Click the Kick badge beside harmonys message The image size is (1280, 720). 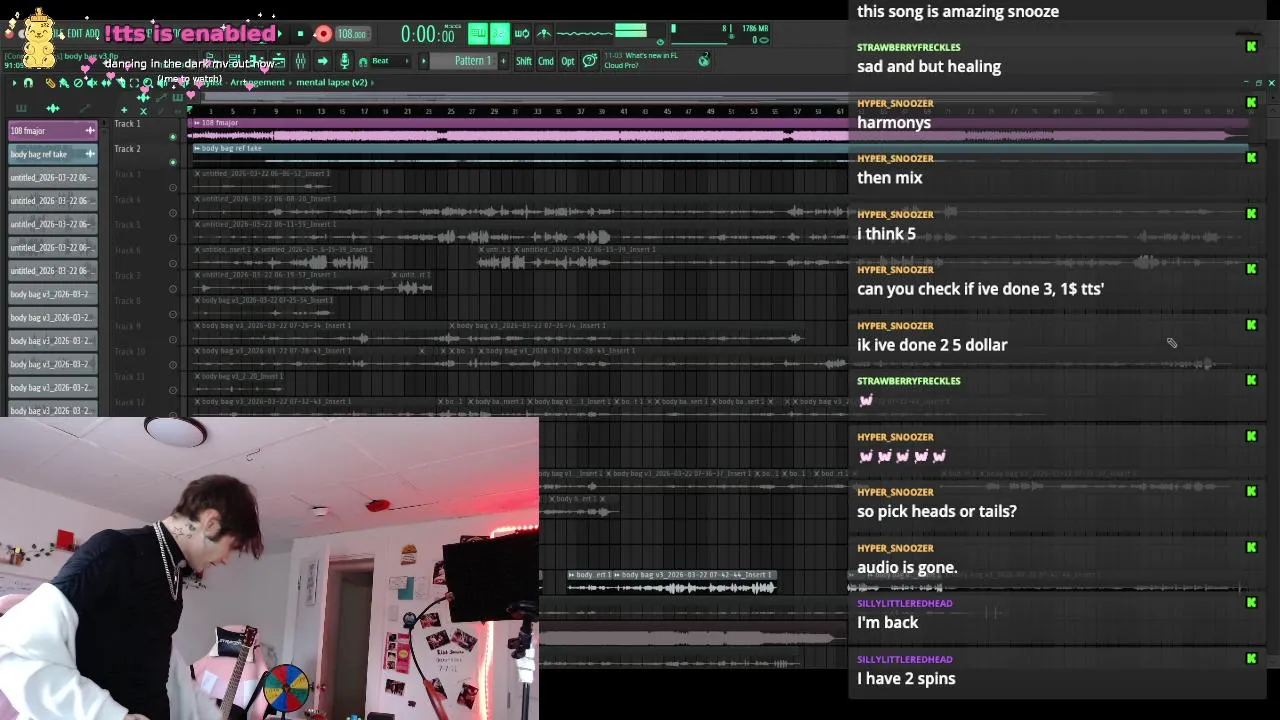pos(1251,102)
